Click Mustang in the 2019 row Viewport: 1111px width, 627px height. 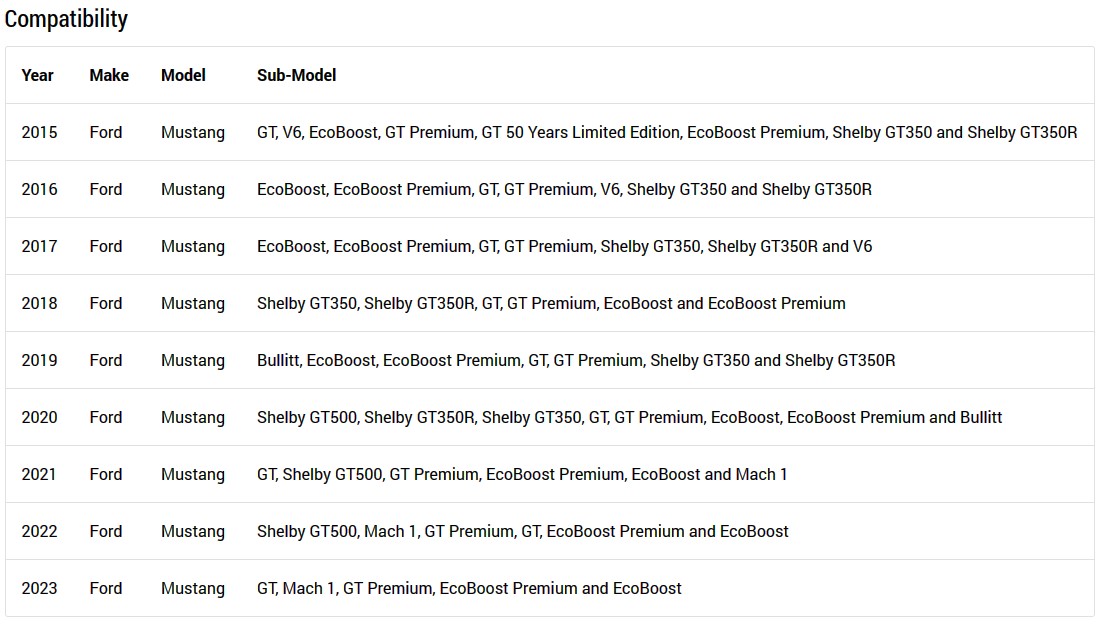[193, 361]
